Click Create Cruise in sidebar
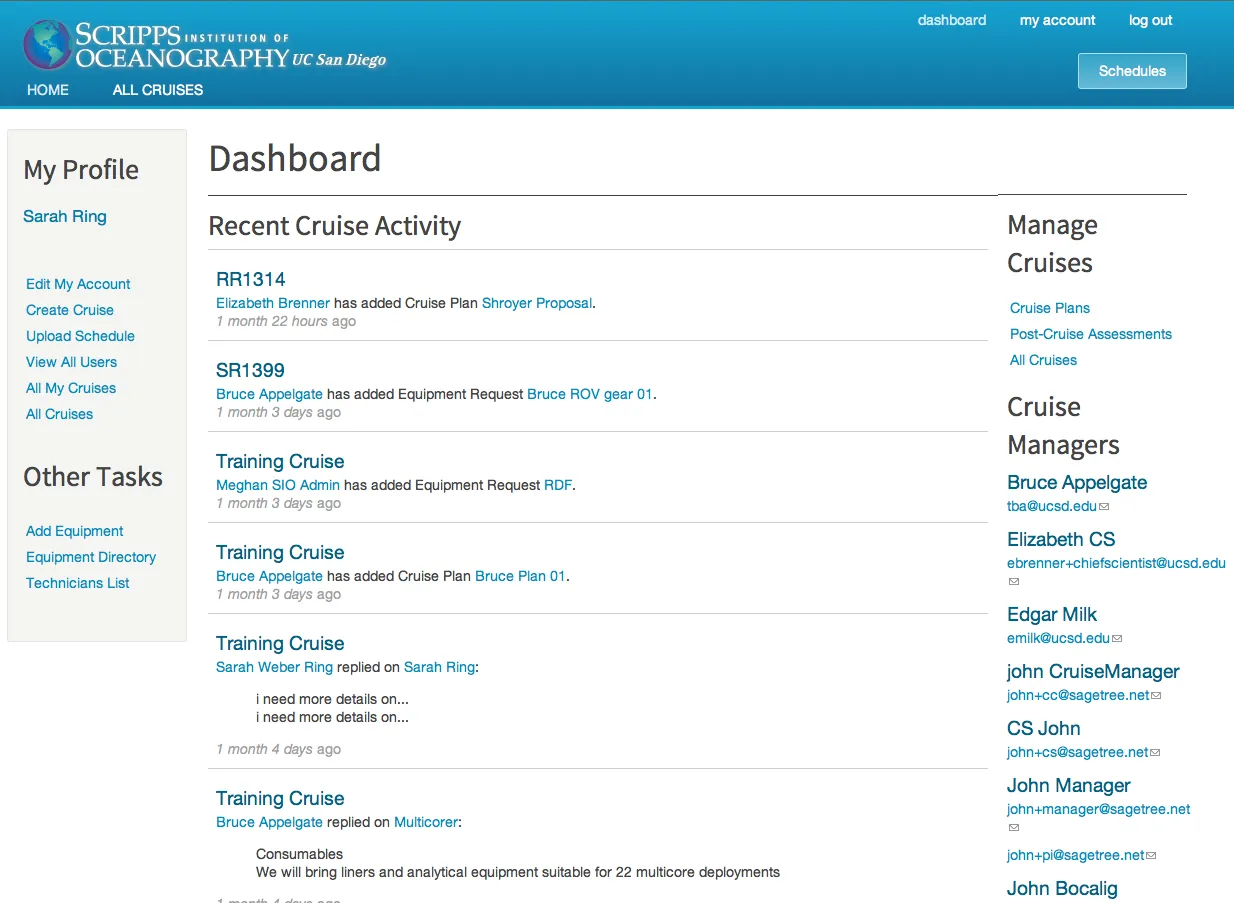 (70, 310)
